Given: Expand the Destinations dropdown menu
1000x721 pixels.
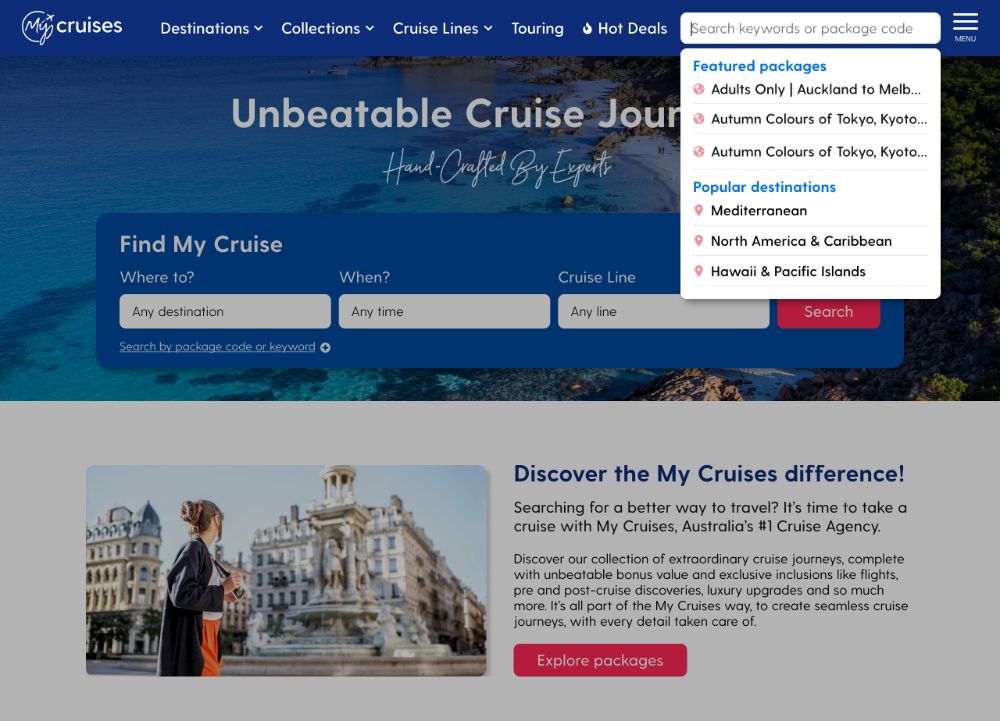Looking at the screenshot, I should 212,29.
